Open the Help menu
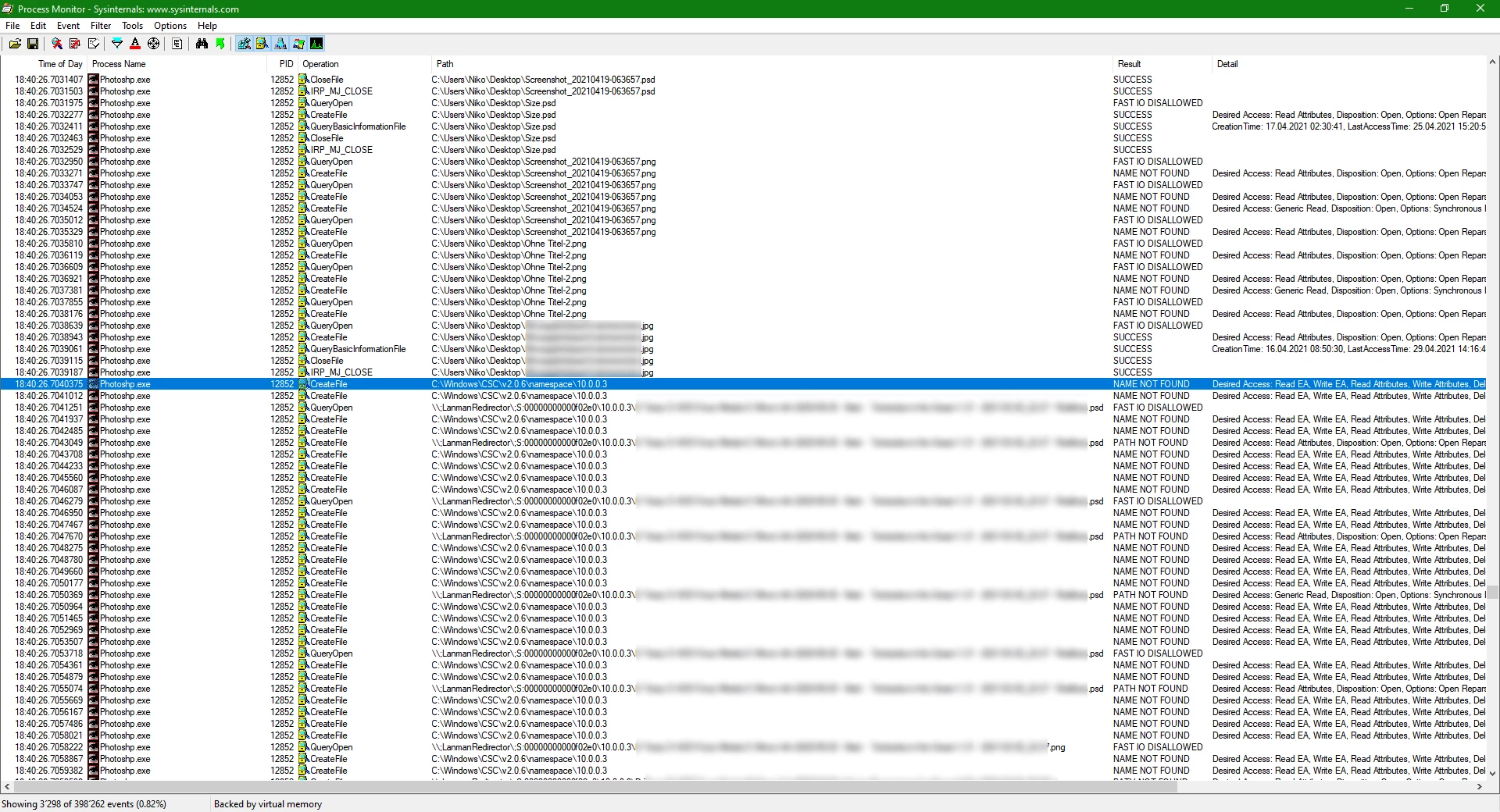 208,26
